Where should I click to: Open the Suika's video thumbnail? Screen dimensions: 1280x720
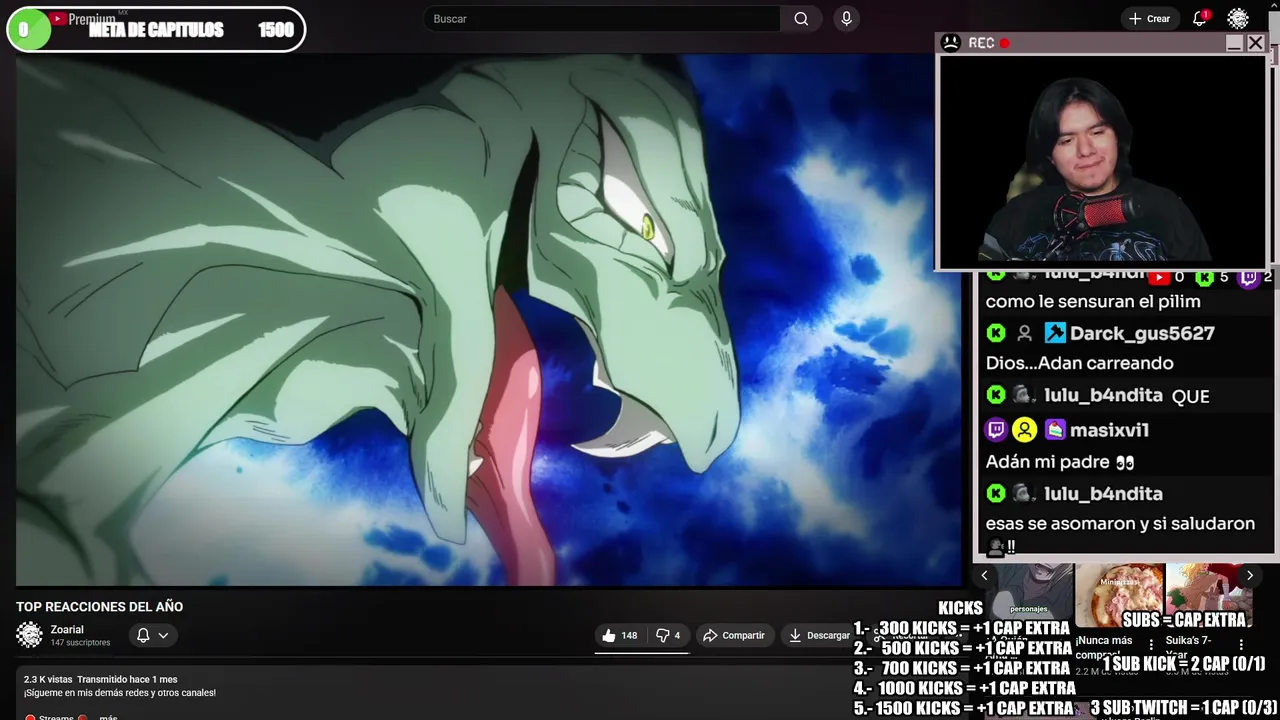click(1209, 595)
